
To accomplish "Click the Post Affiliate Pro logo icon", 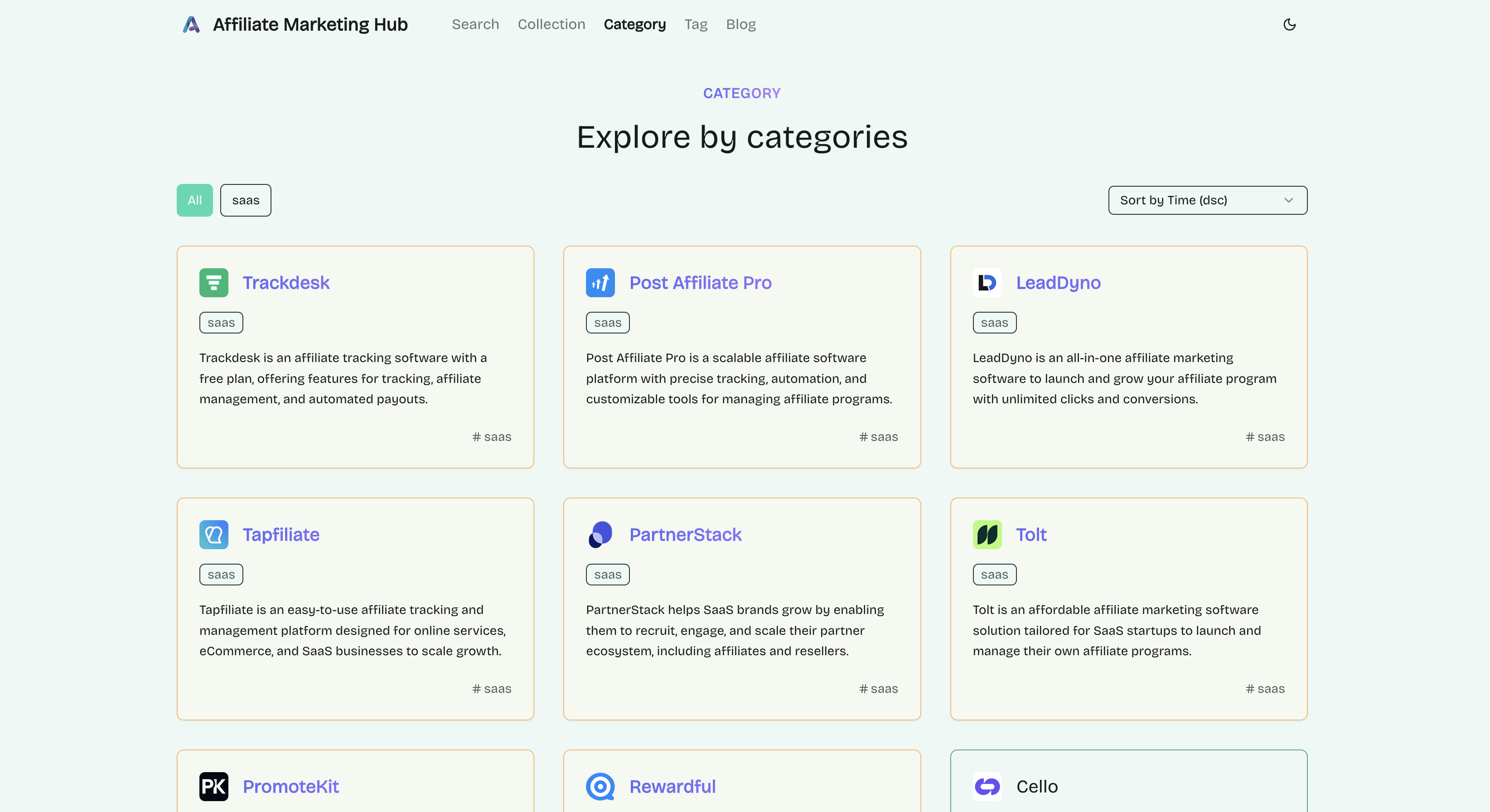I will point(600,283).
